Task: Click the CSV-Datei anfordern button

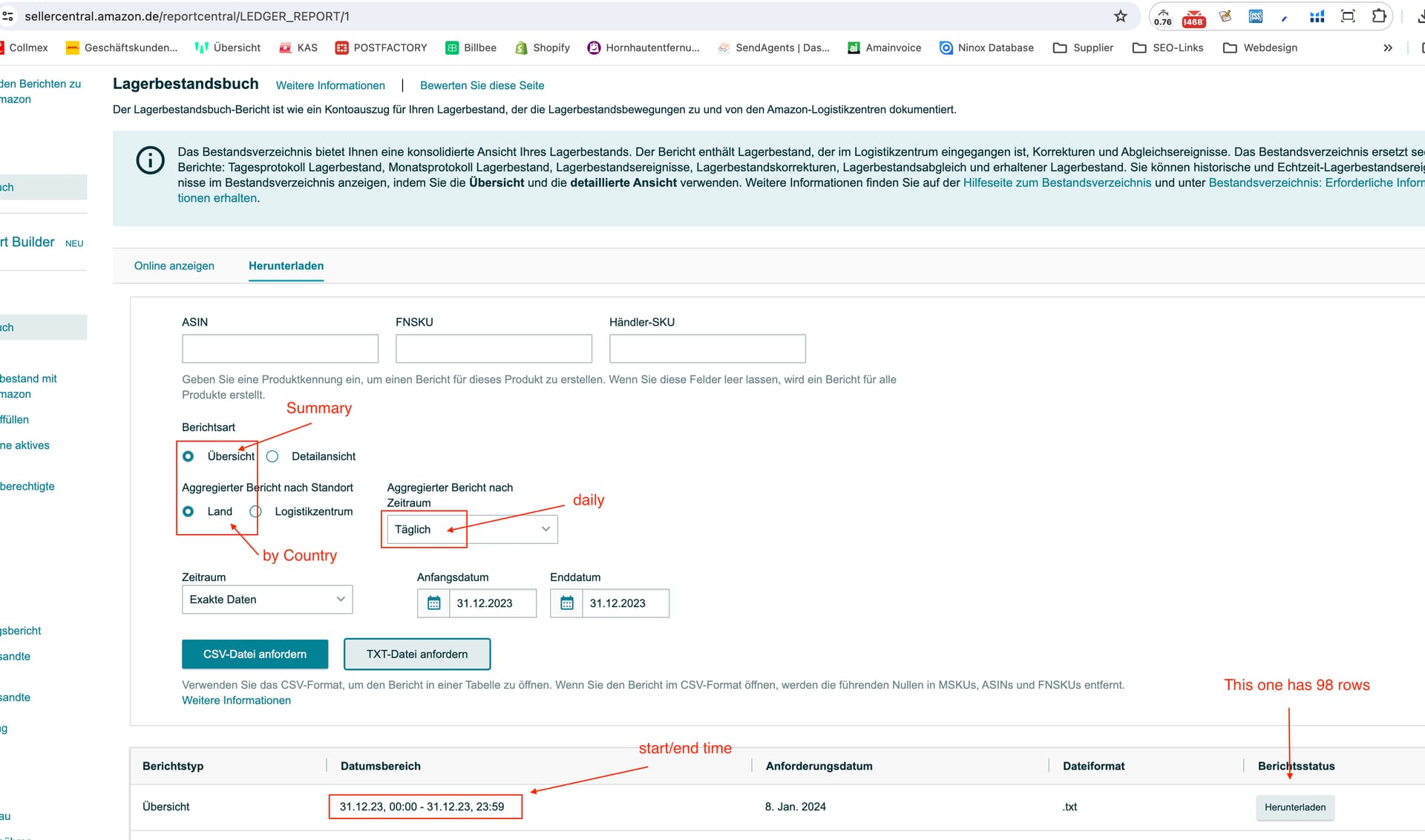Action: tap(255, 654)
